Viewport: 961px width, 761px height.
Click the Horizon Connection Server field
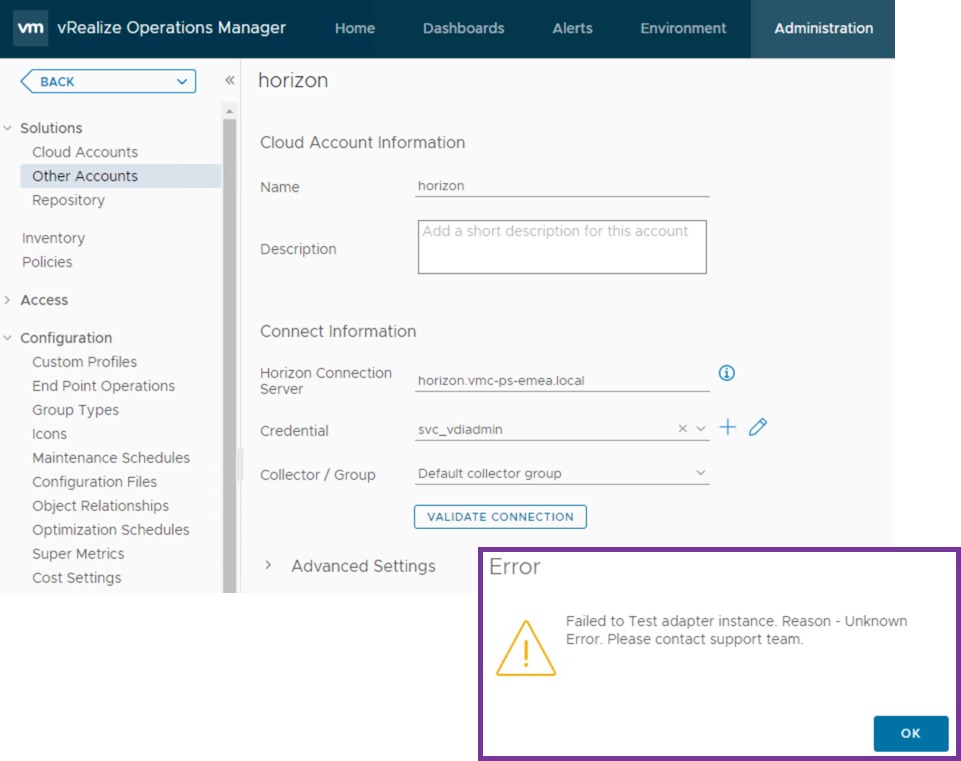point(562,380)
